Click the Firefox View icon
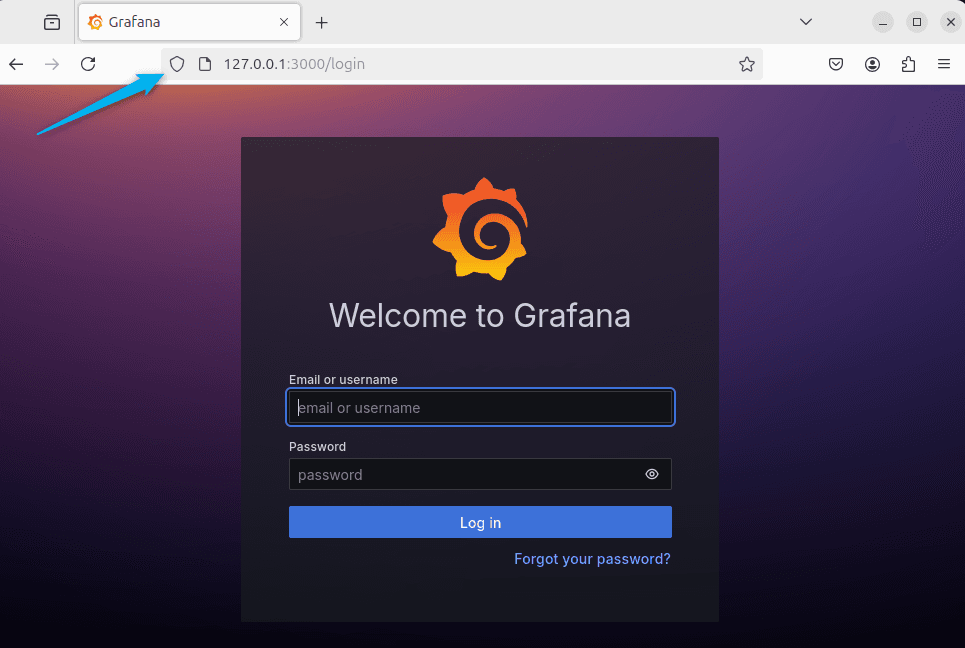This screenshot has width=965, height=648. [51, 21]
